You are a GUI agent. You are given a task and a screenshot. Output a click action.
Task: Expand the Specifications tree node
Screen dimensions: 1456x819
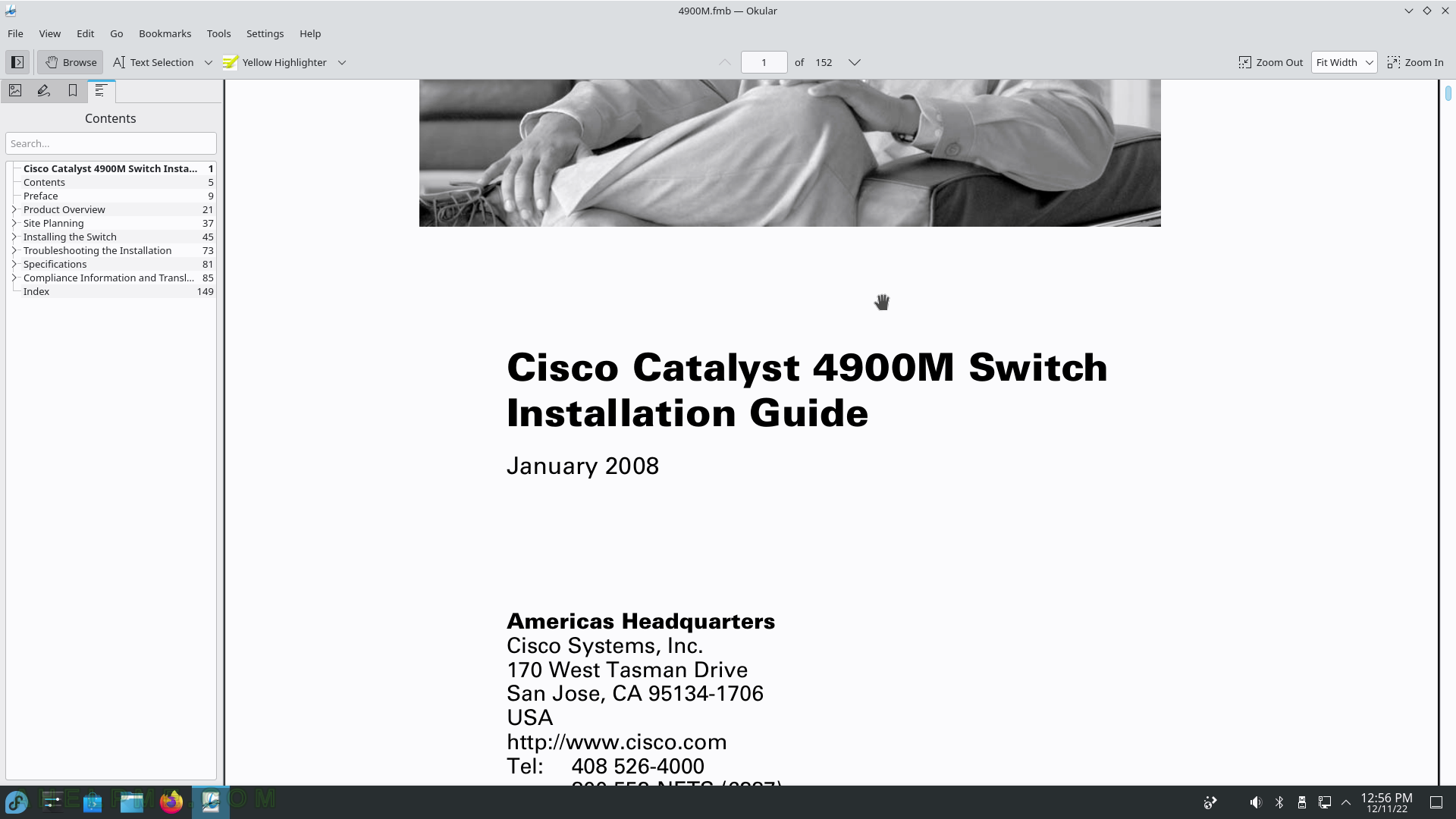point(14,264)
